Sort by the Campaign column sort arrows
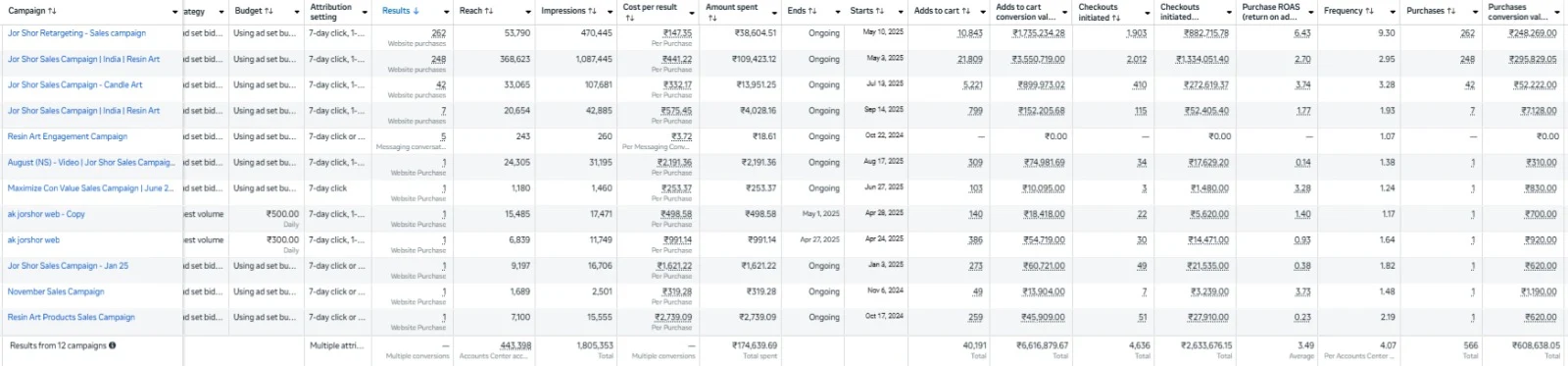Viewport: 1568px width, 366px height. click(52, 11)
